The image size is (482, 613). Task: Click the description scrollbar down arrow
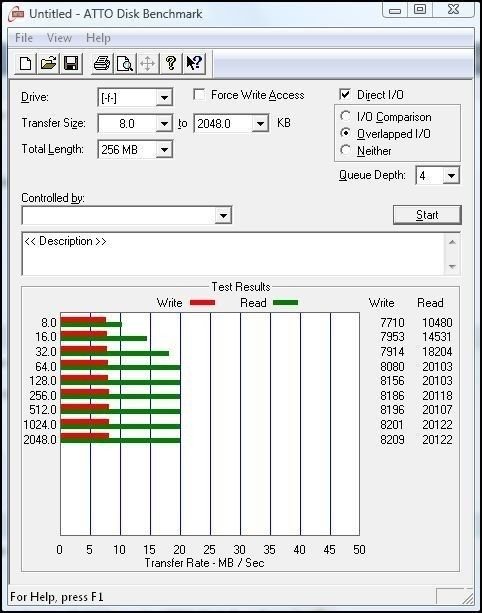point(452,267)
